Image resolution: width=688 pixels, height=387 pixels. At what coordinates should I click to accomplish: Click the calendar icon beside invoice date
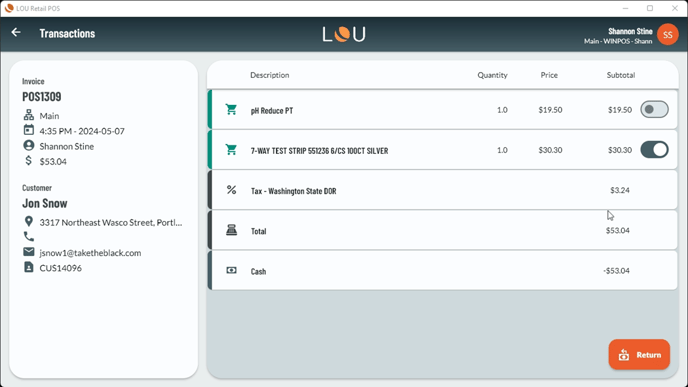29,130
